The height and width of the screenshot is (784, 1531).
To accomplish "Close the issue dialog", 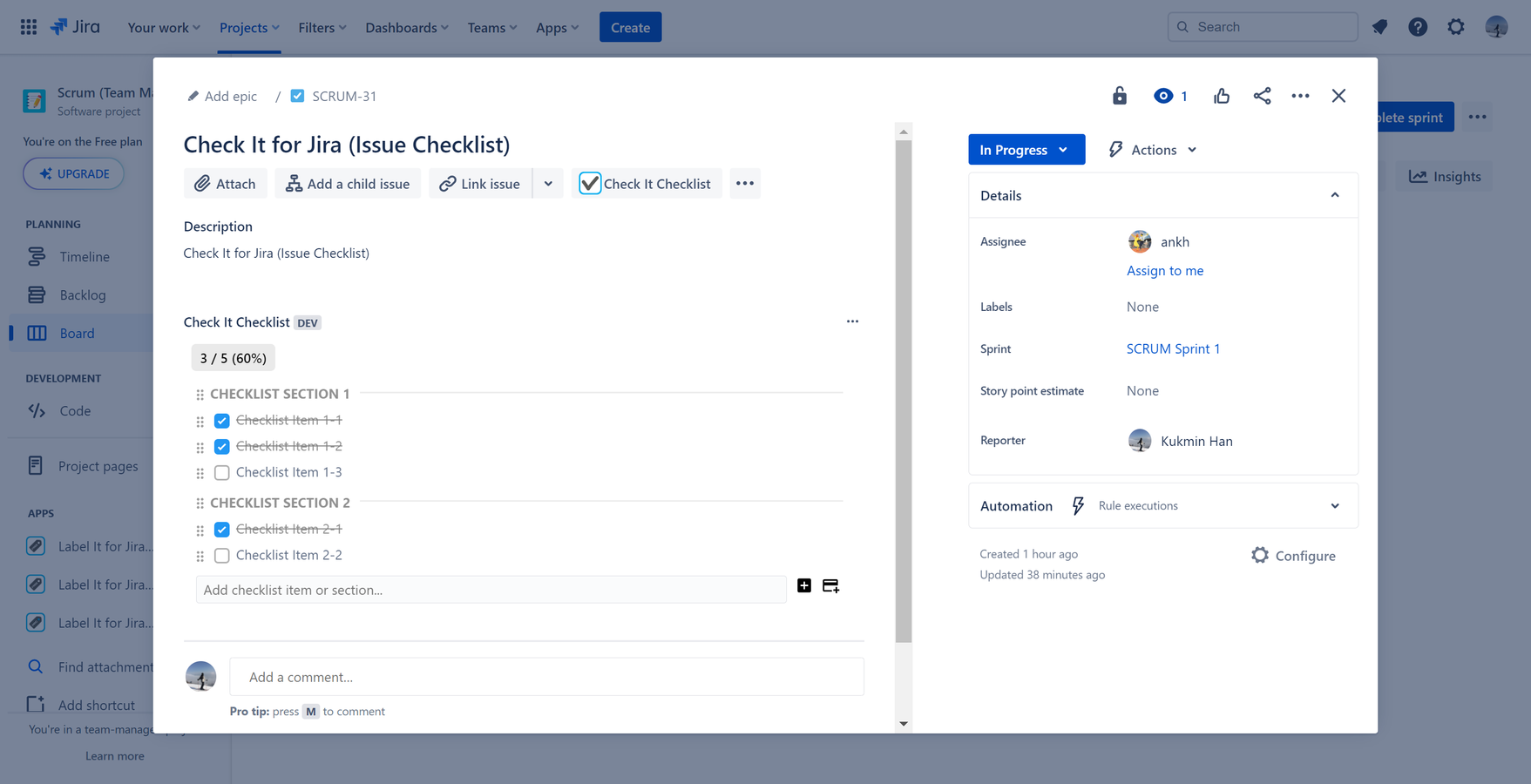I will point(1338,96).
